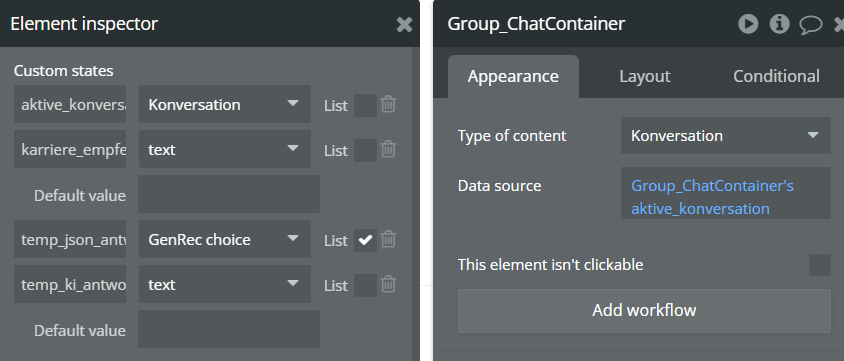Viewport: 844px width, 361px height.
Task: Open the Konversation state type dropdown
Action: coord(224,104)
